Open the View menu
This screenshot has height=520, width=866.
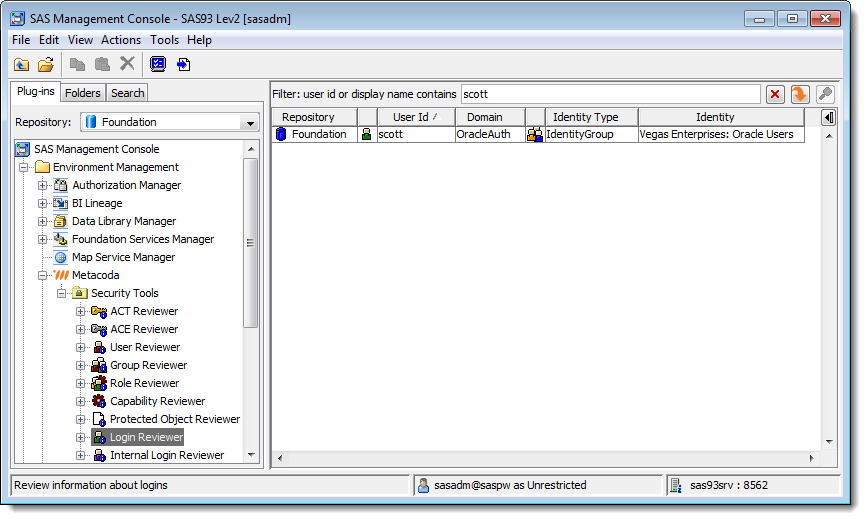(80, 40)
